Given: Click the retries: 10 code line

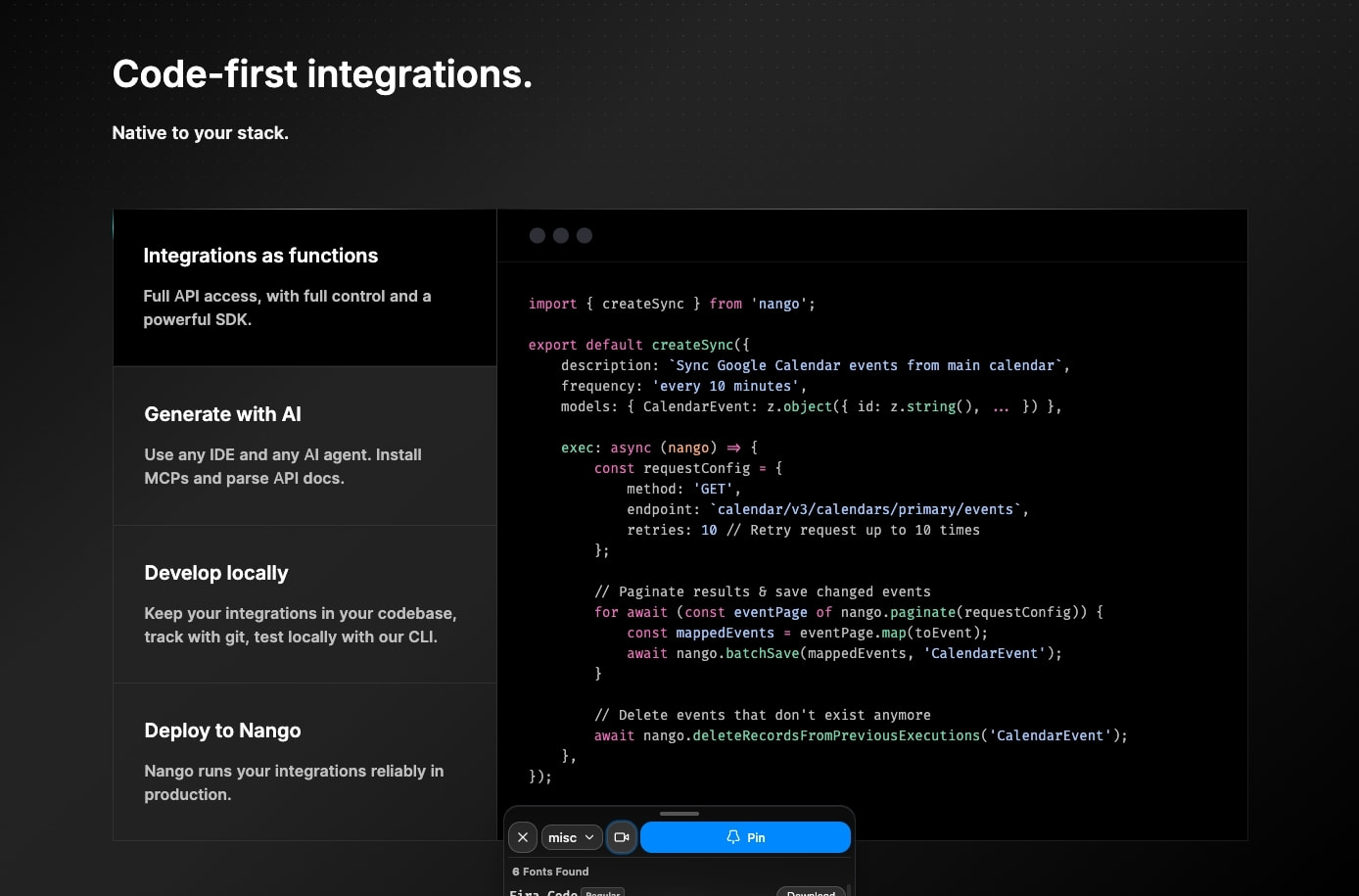Looking at the screenshot, I should pyautogui.click(x=803, y=530).
